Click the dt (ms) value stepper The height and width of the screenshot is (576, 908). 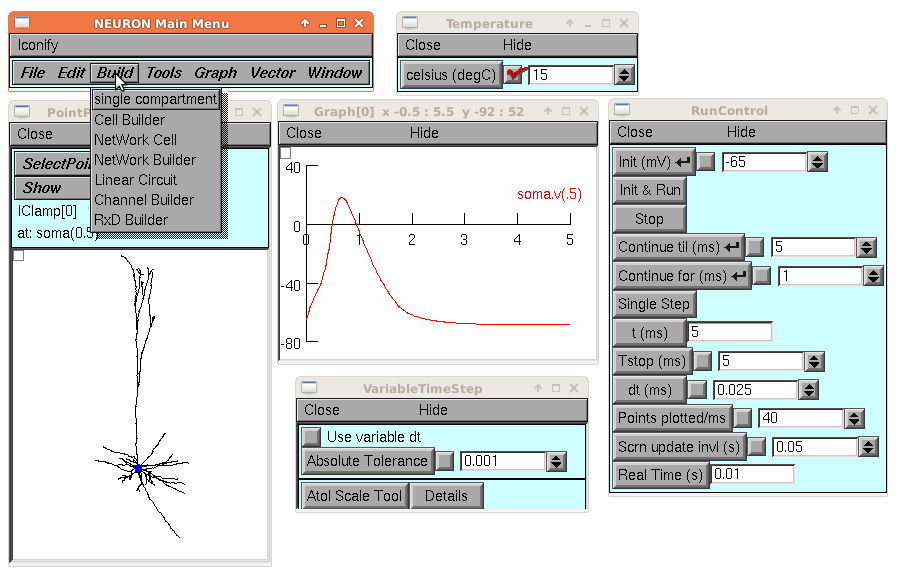(808, 390)
